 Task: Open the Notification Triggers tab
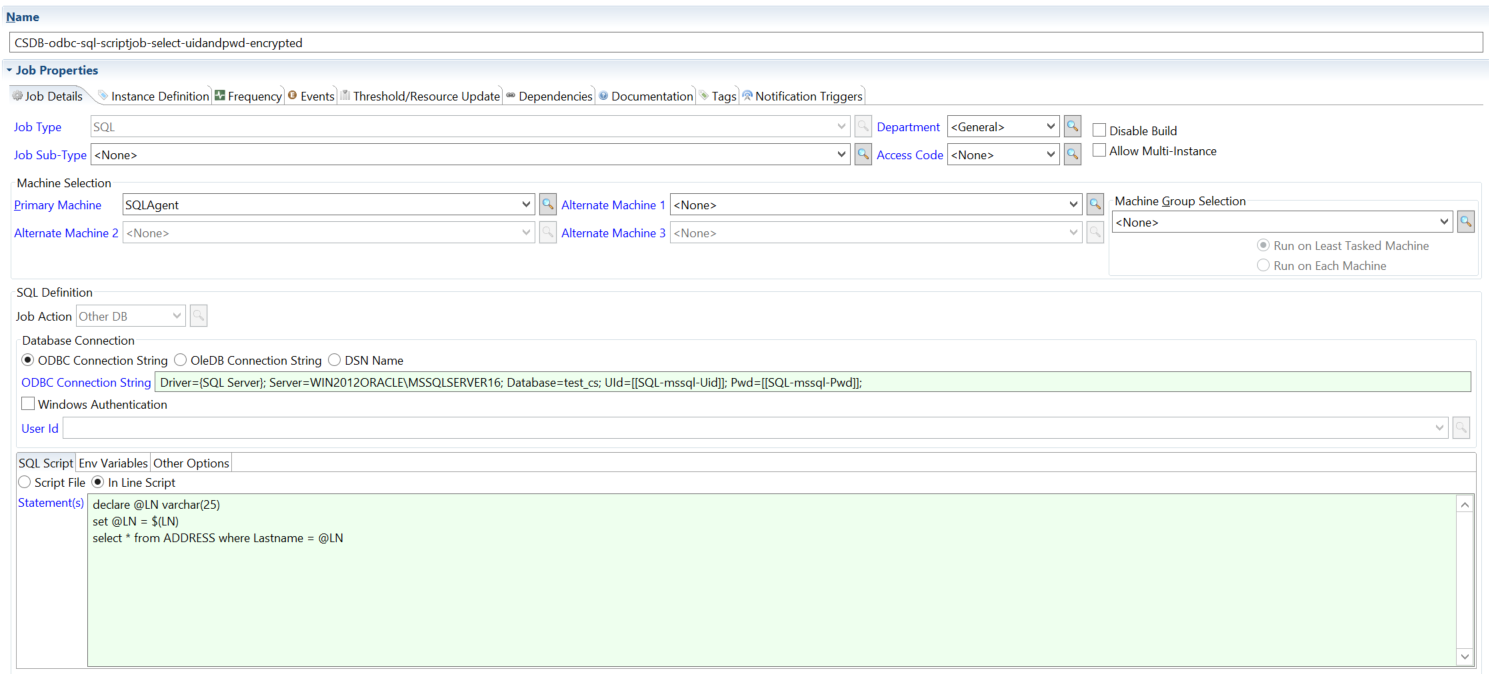tap(802, 96)
